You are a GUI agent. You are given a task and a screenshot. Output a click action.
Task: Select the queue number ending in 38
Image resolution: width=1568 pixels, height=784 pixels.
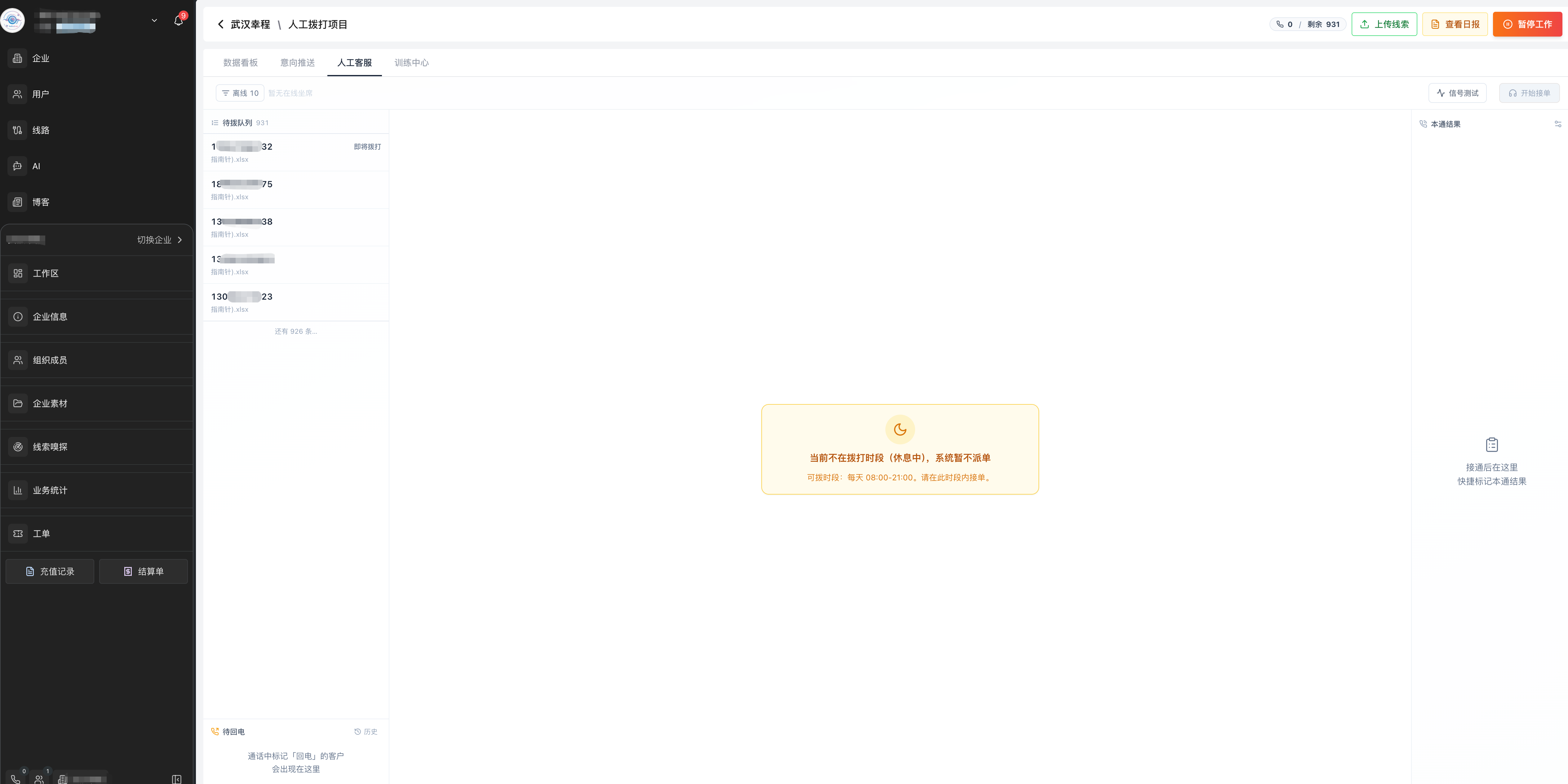(296, 227)
